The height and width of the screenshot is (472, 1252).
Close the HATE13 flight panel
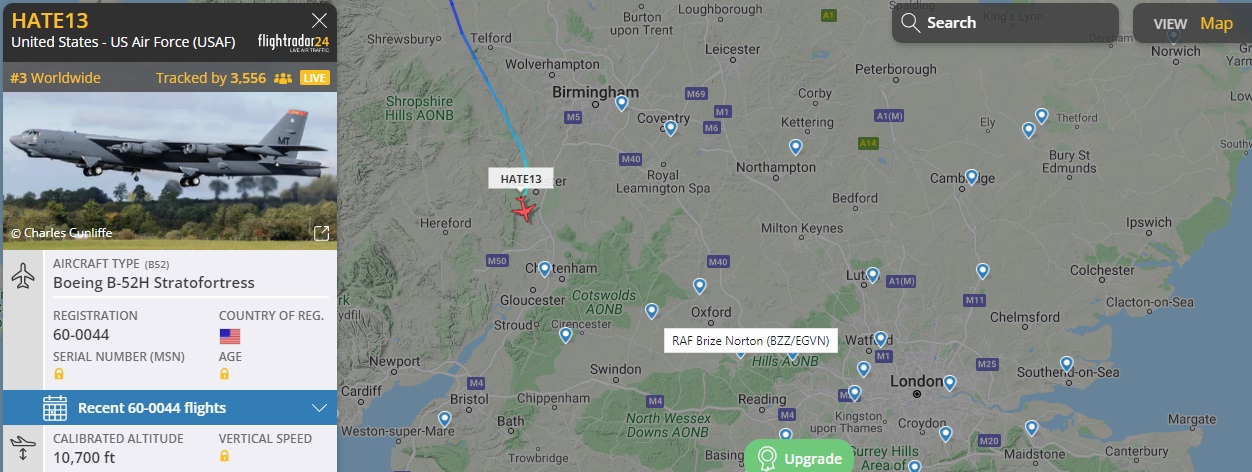click(320, 20)
